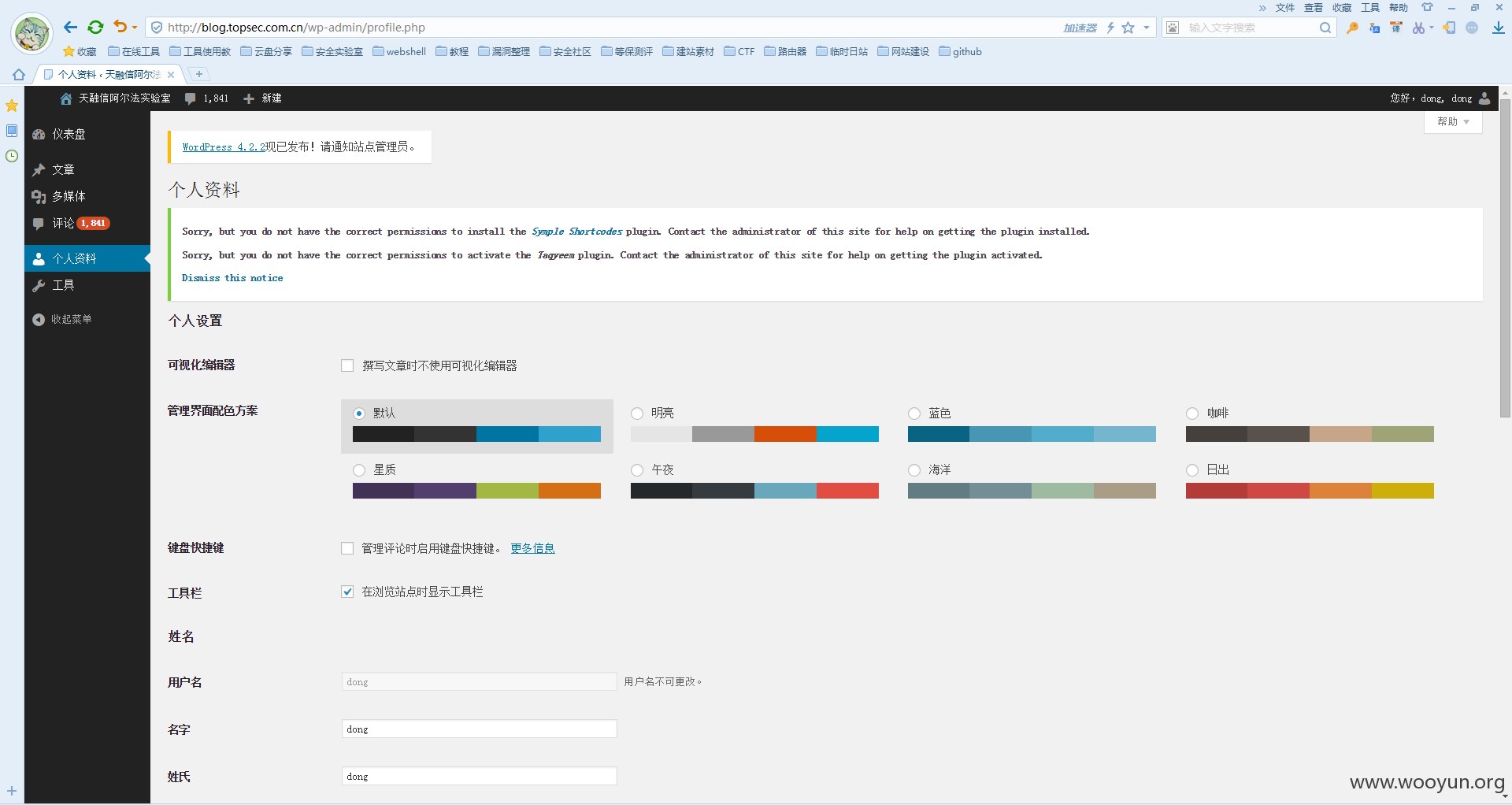Image resolution: width=1512 pixels, height=805 pixels.
Task: Click the scissors screenshot tool
Action: point(1418,28)
